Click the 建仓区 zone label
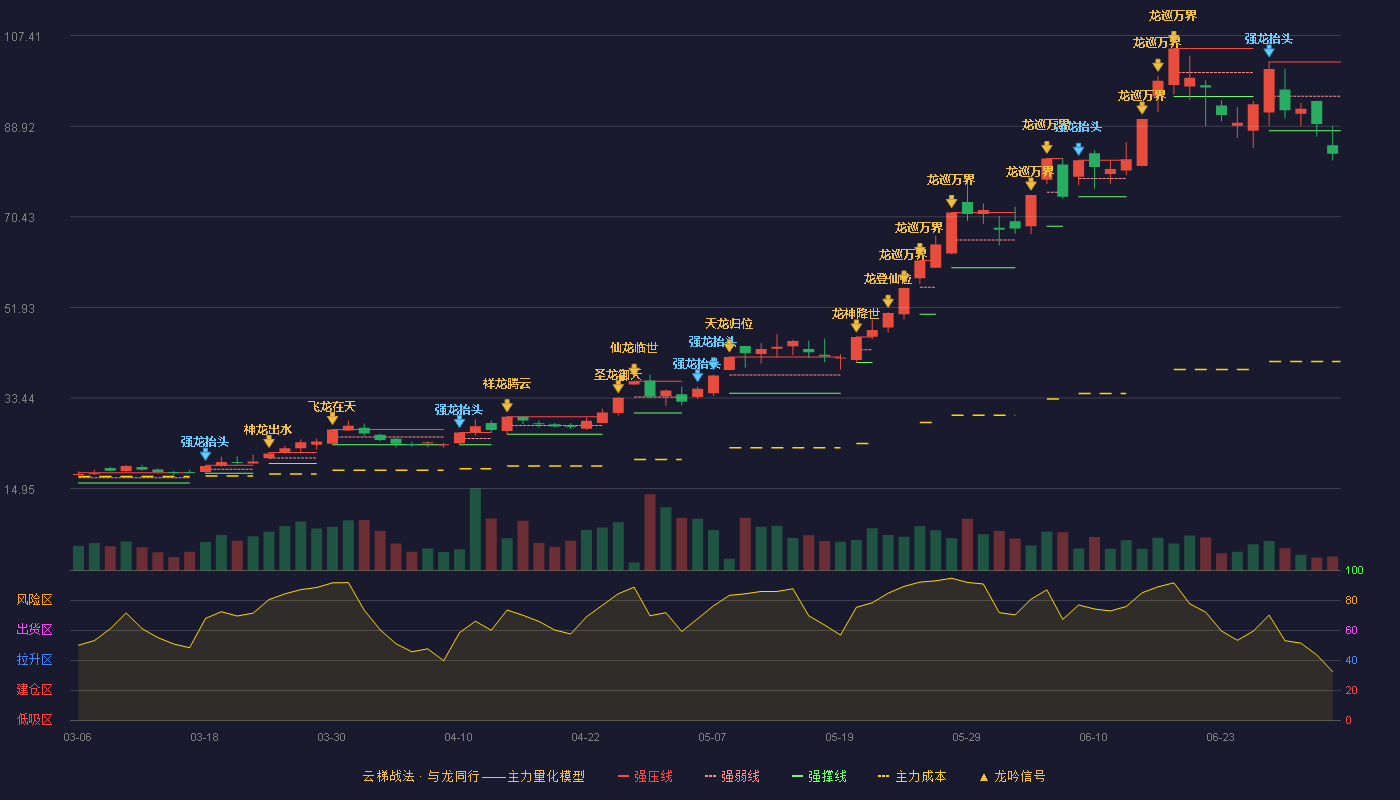Viewport: 1400px width, 800px height. pyautogui.click(x=34, y=690)
